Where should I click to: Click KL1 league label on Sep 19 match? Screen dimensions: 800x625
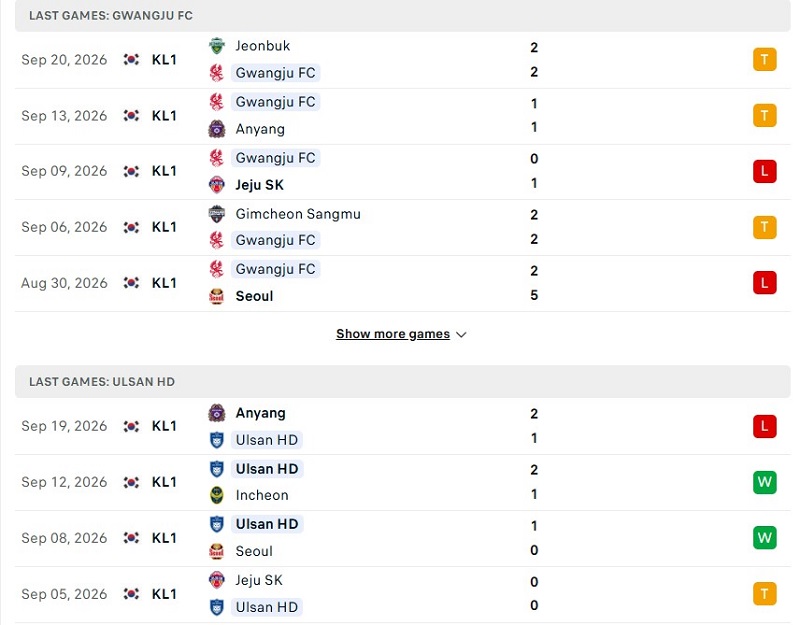[164, 426]
